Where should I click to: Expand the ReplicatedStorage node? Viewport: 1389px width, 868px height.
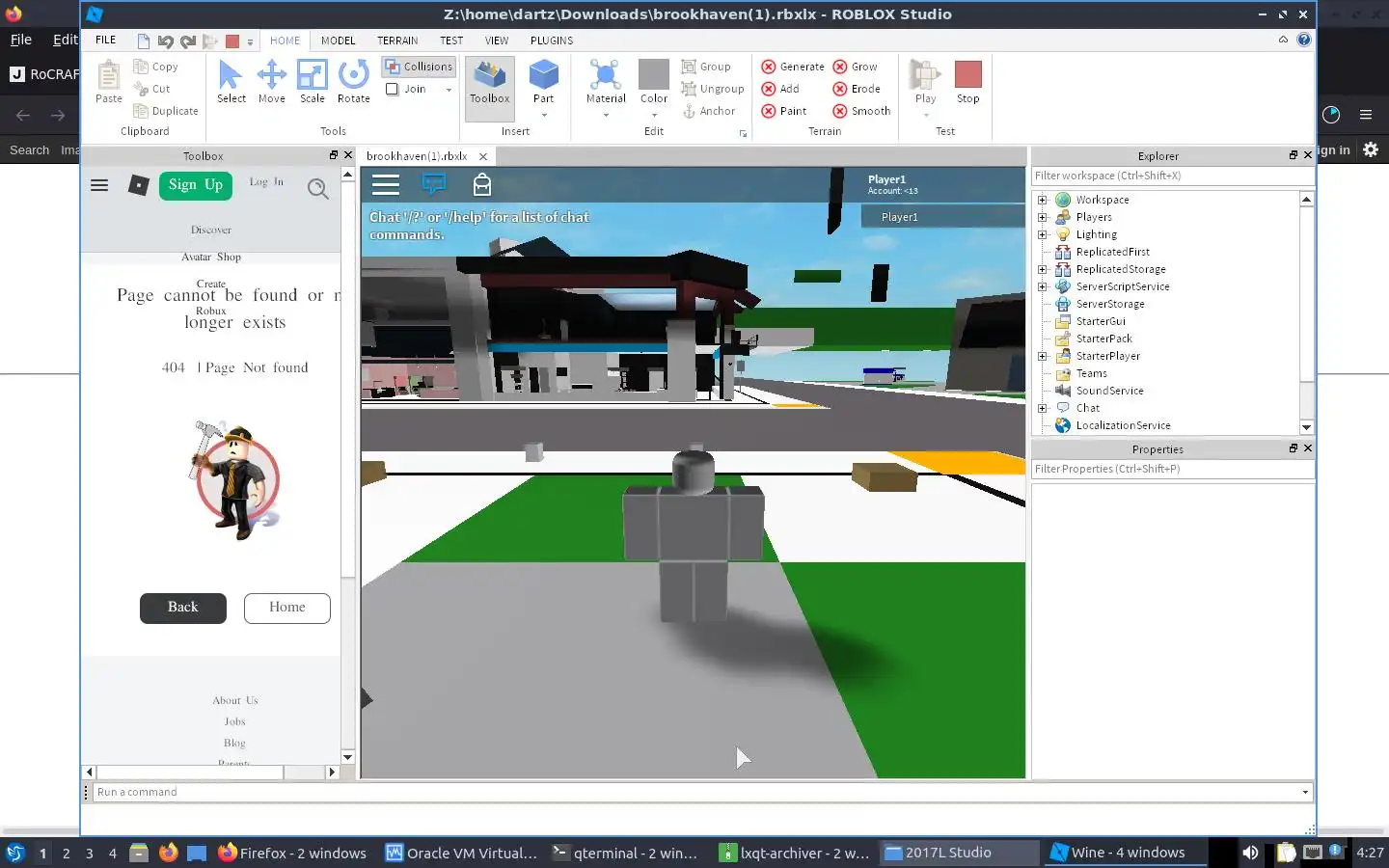click(1042, 269)
